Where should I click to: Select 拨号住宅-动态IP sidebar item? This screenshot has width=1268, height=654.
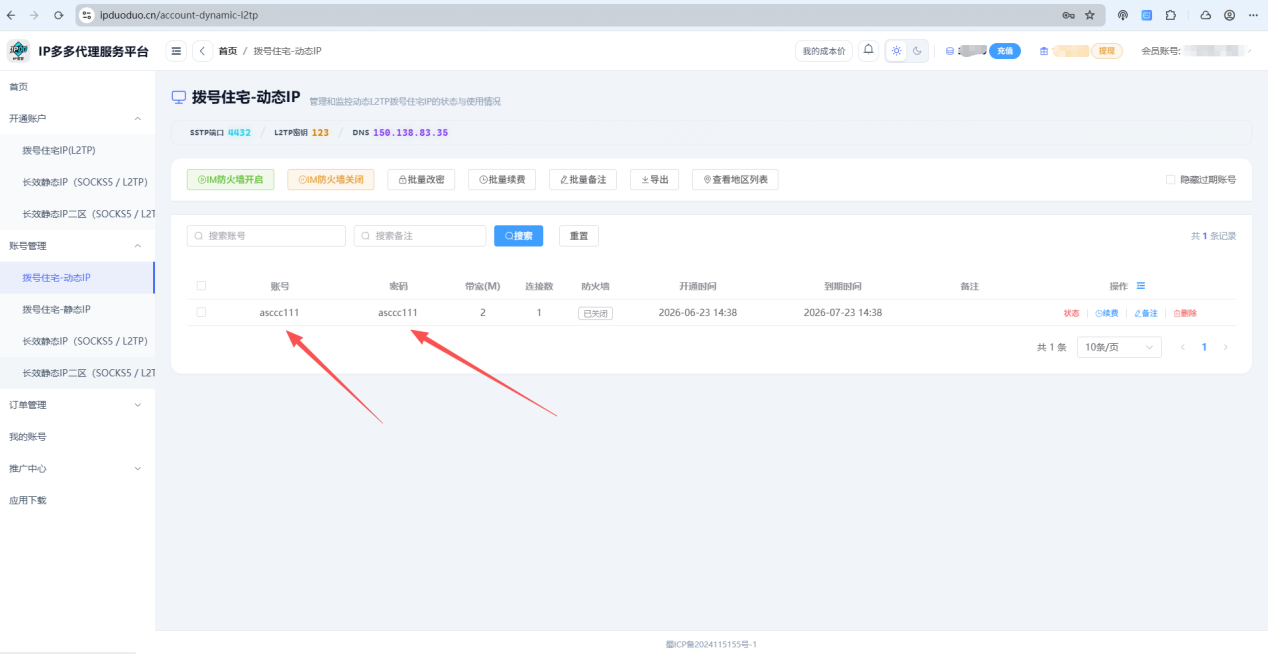tap(77, 277)
